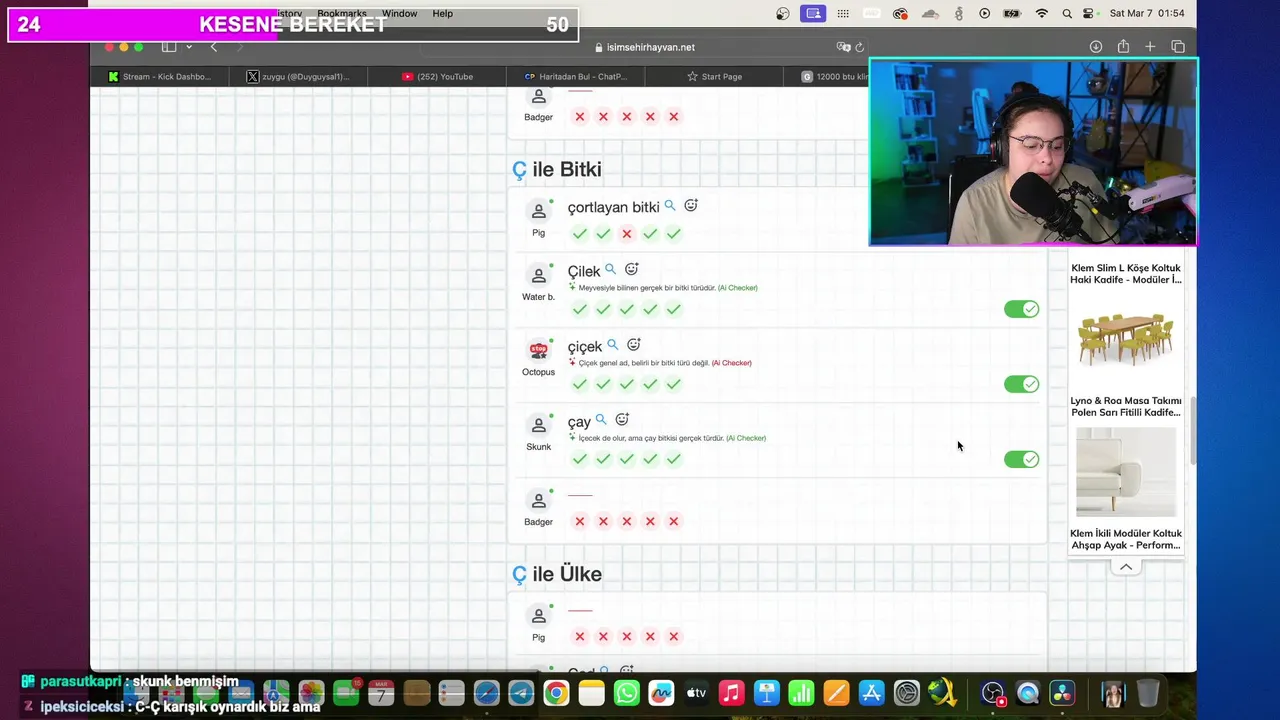Click the magnifier icon beside çay

[x=601, y=420]
